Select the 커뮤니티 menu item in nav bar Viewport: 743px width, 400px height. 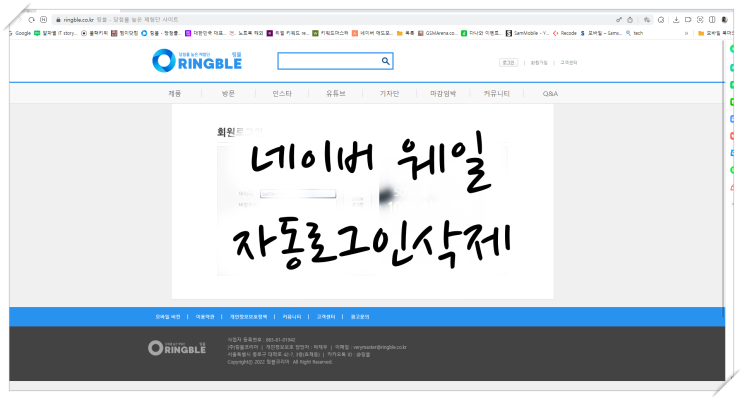(x=497, y=93)
